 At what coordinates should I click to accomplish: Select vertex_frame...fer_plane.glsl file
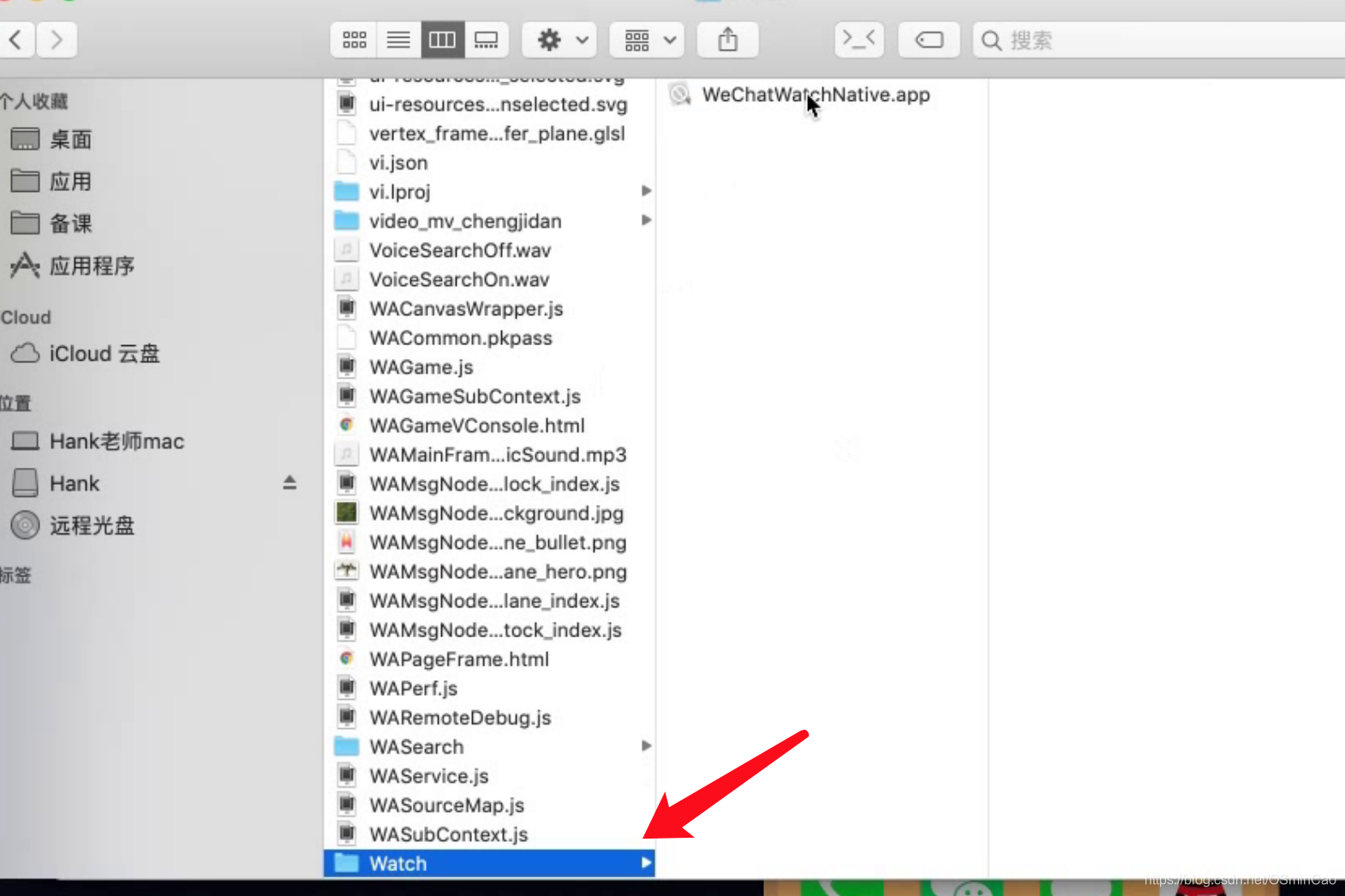click(x=489, y=134)
